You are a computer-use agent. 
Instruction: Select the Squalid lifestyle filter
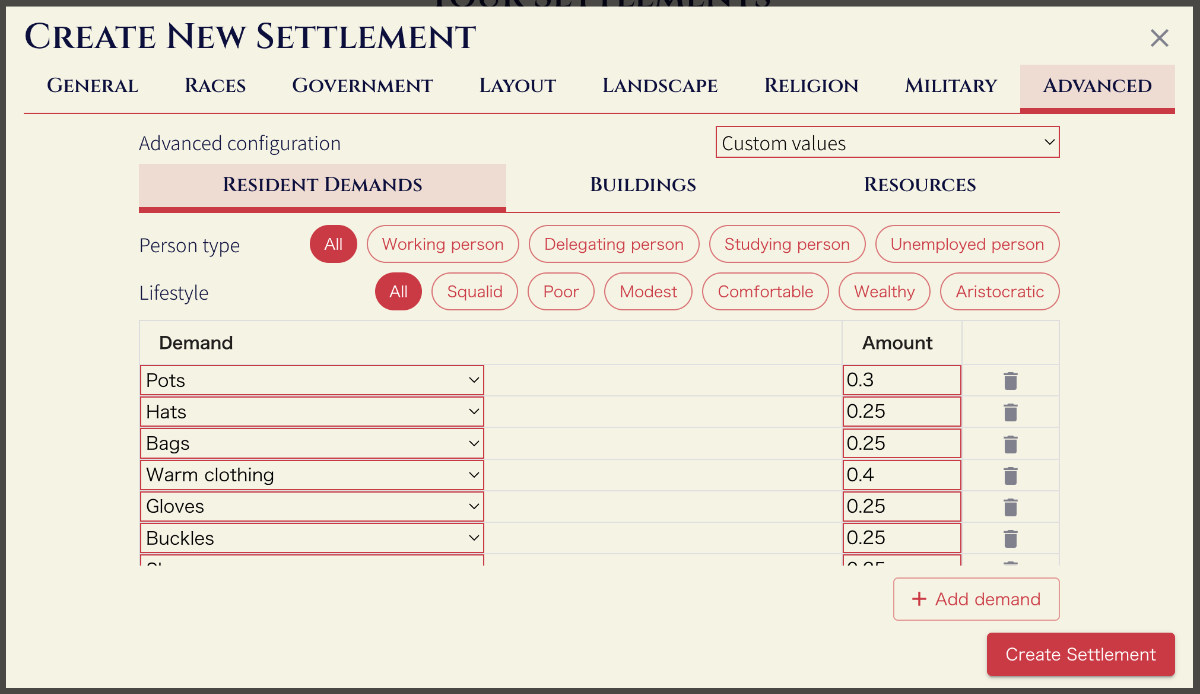coord(474,292)
